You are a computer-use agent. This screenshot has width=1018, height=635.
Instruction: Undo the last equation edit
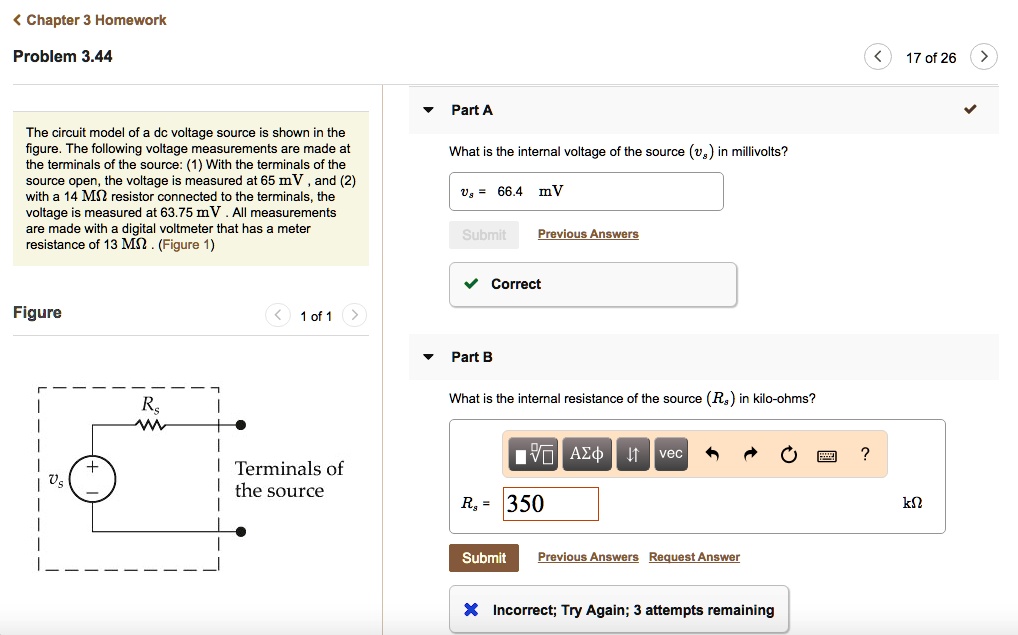pyautogui.click(x=713, y=453)
